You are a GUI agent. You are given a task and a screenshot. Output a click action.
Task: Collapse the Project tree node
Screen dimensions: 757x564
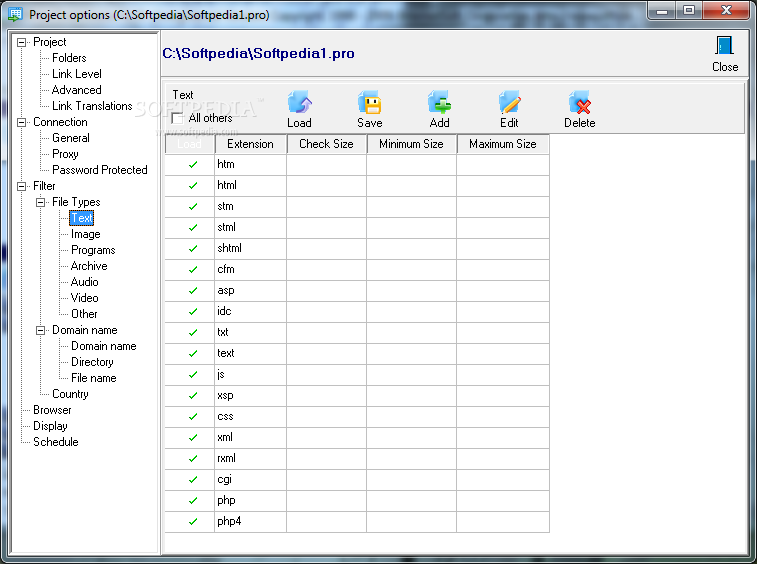coord(21,42)
